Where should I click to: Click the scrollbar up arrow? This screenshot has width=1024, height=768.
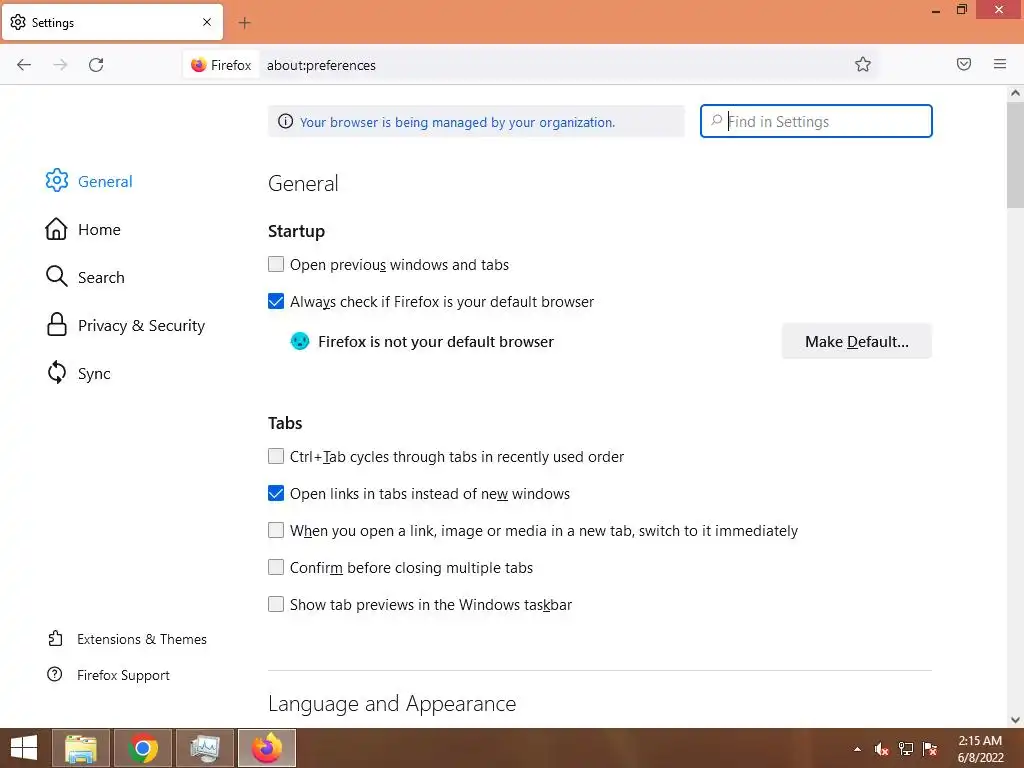point(1015,93)
